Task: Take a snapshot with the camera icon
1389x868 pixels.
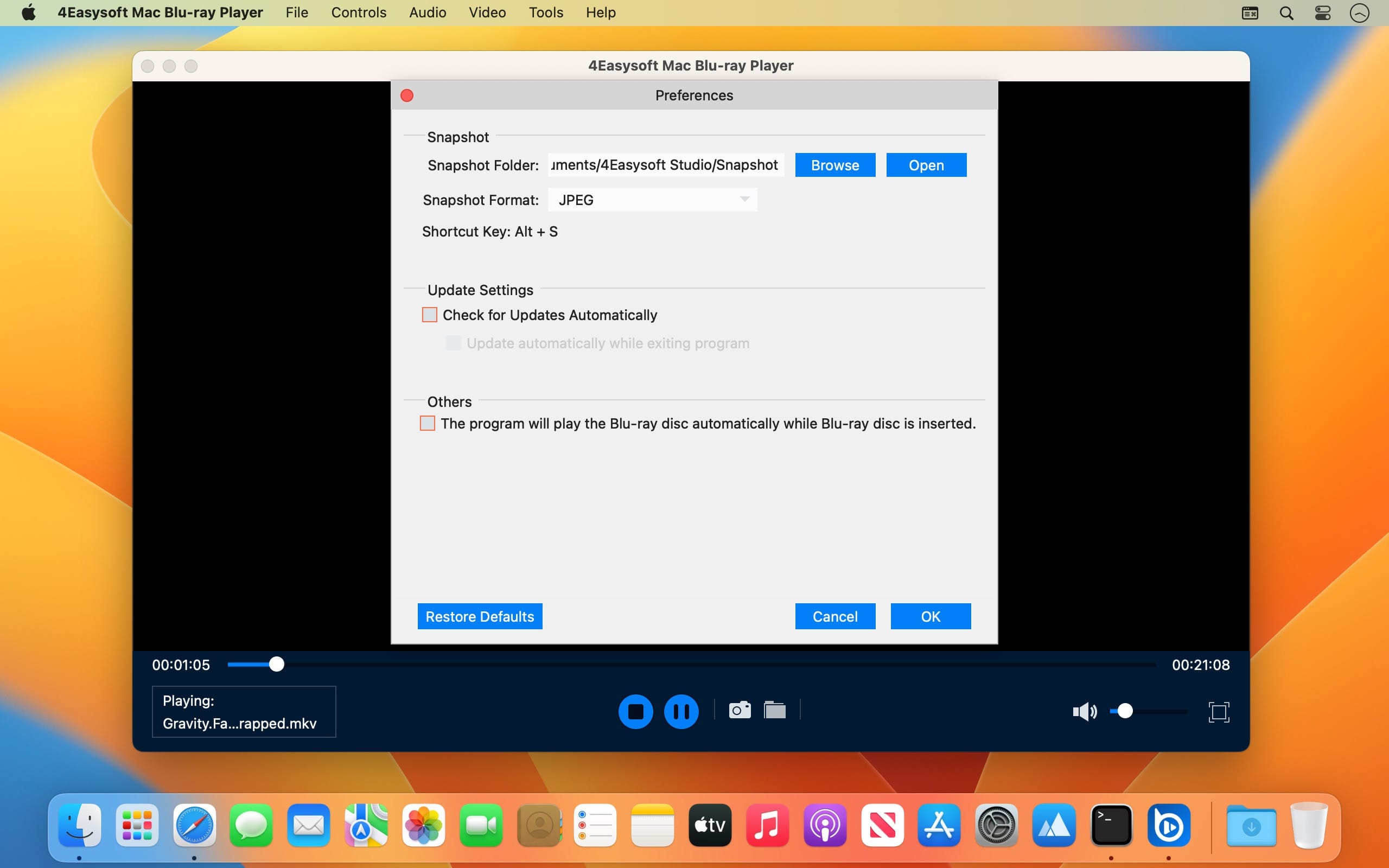Action: click(740, 710)
